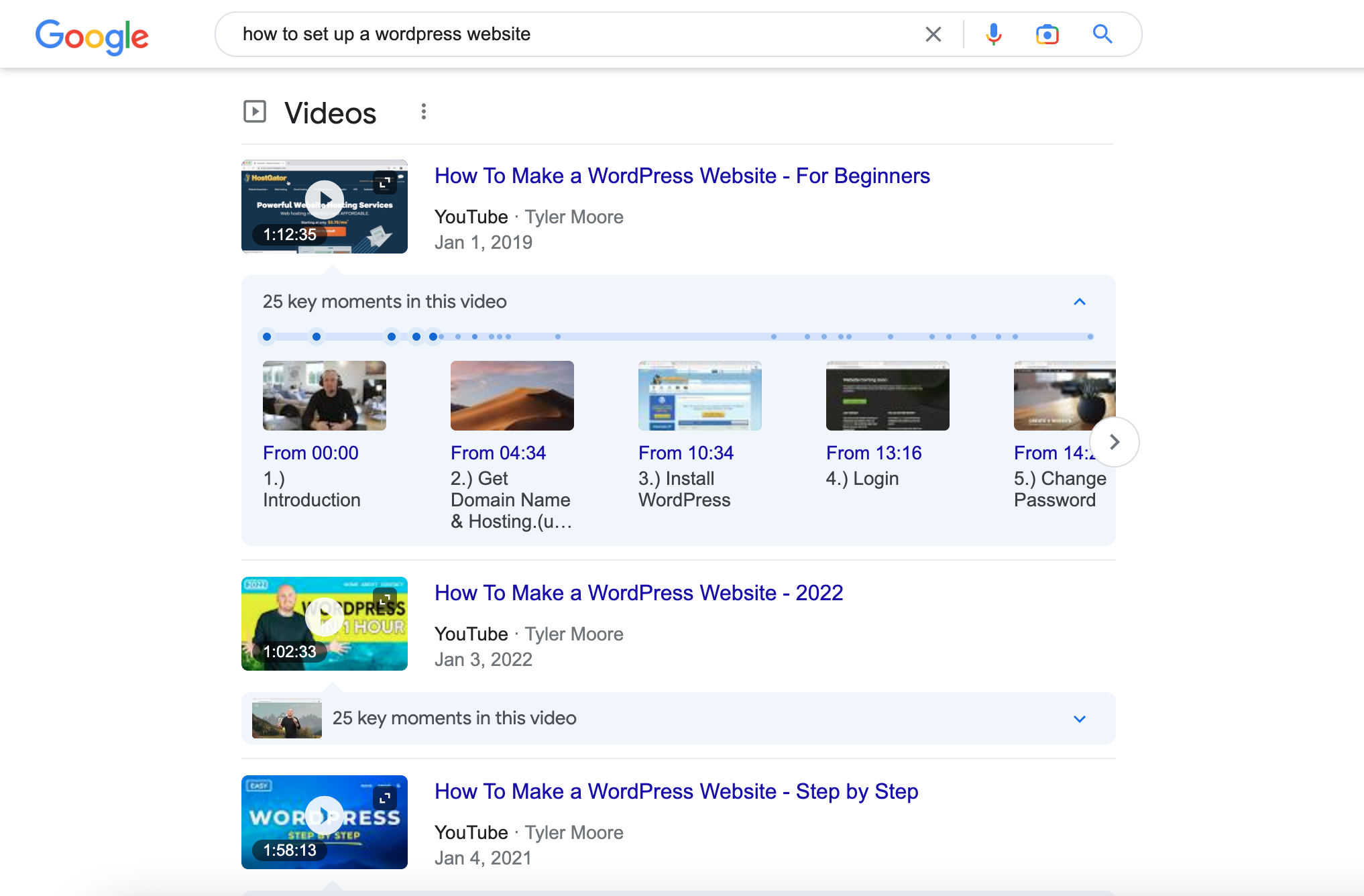Open How To Make a WordPress Website - 2022 link
The height and width of the screenshot is (896, 1364).
coord(638,593)
